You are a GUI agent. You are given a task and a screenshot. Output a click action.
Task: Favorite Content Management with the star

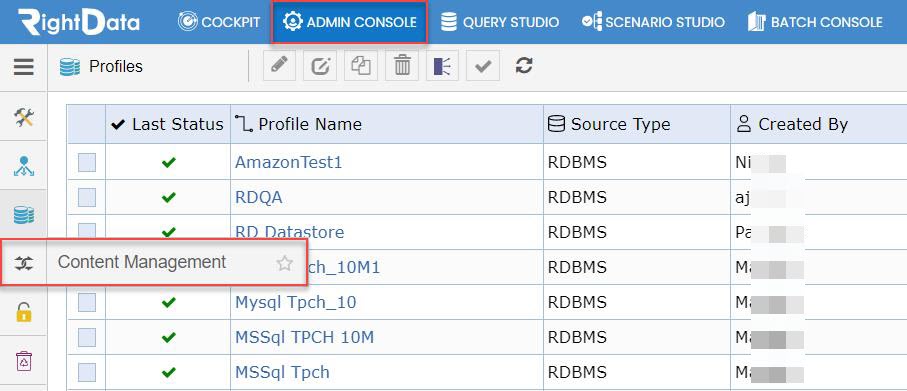(284, 264)
